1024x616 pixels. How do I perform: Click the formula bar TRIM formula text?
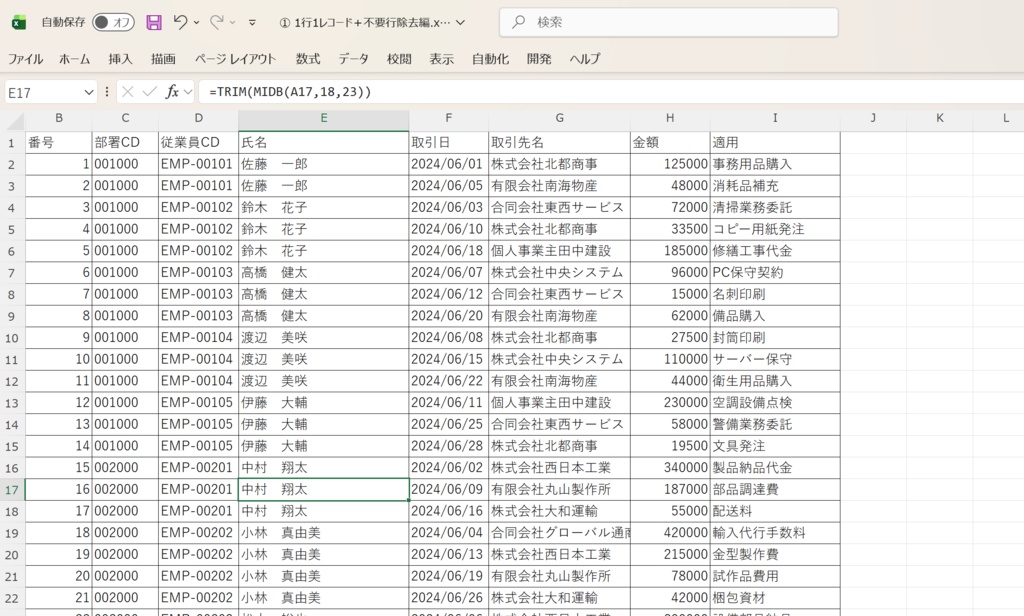[x=290, y=92]
